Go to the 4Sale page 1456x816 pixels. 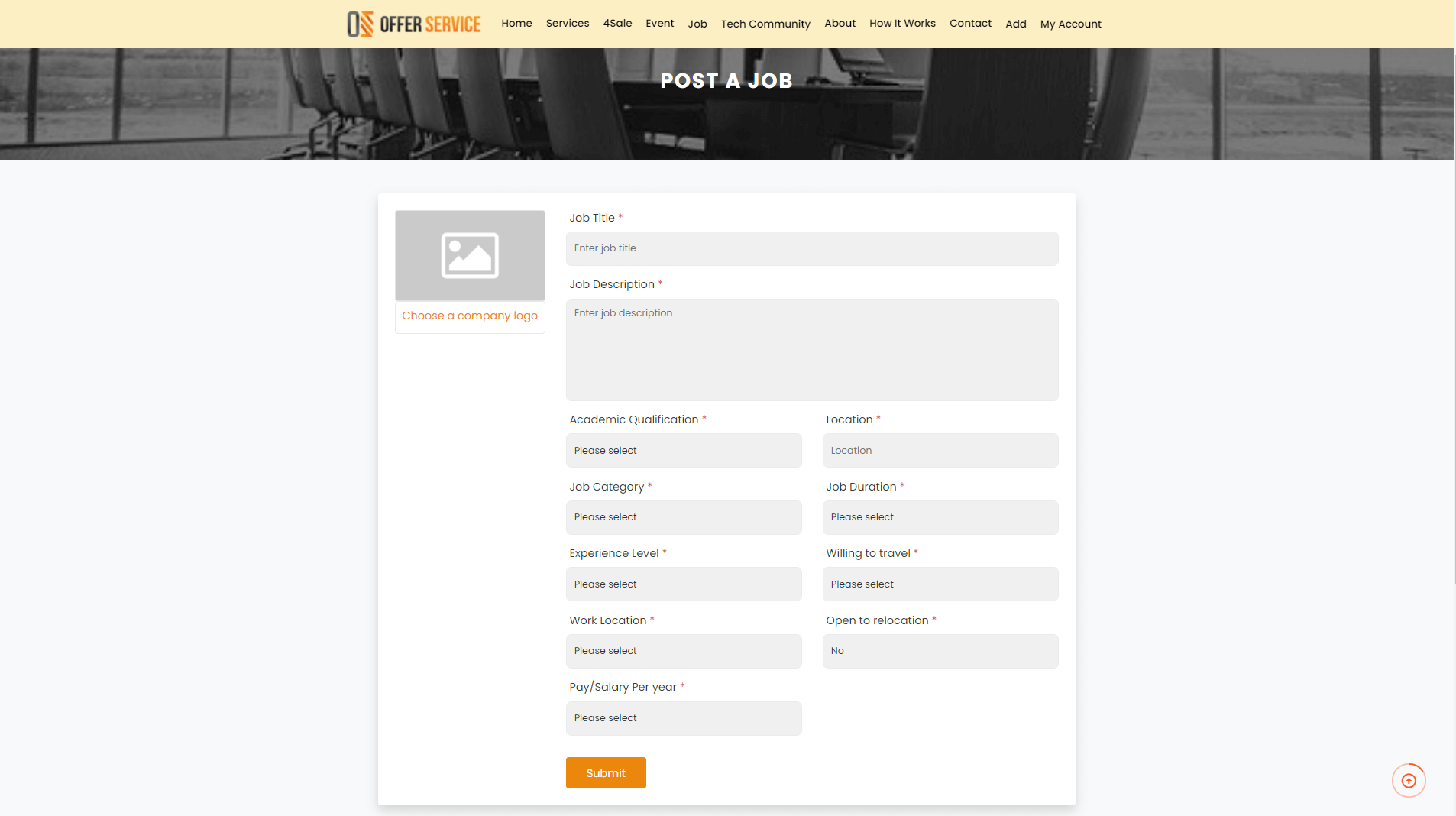[617, 24]
